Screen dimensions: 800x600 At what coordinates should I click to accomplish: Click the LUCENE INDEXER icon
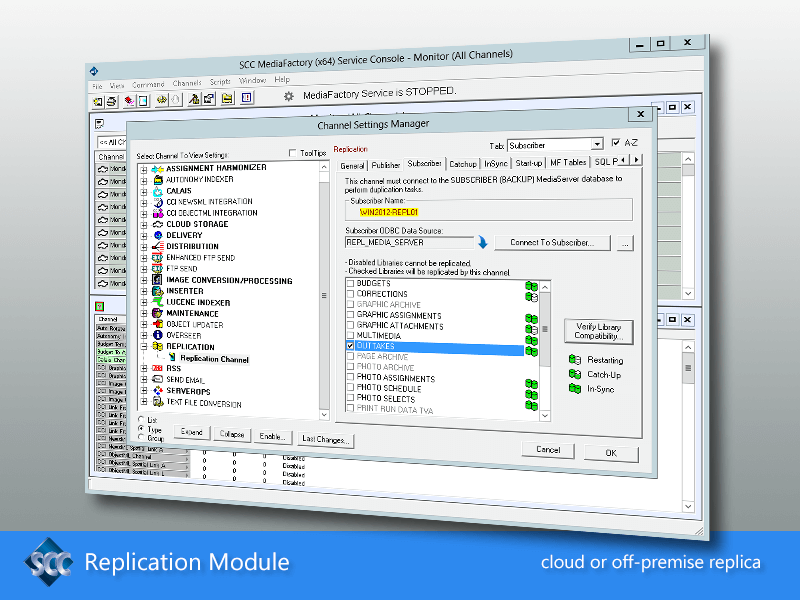pyautogui.click(x=157, y=302)
